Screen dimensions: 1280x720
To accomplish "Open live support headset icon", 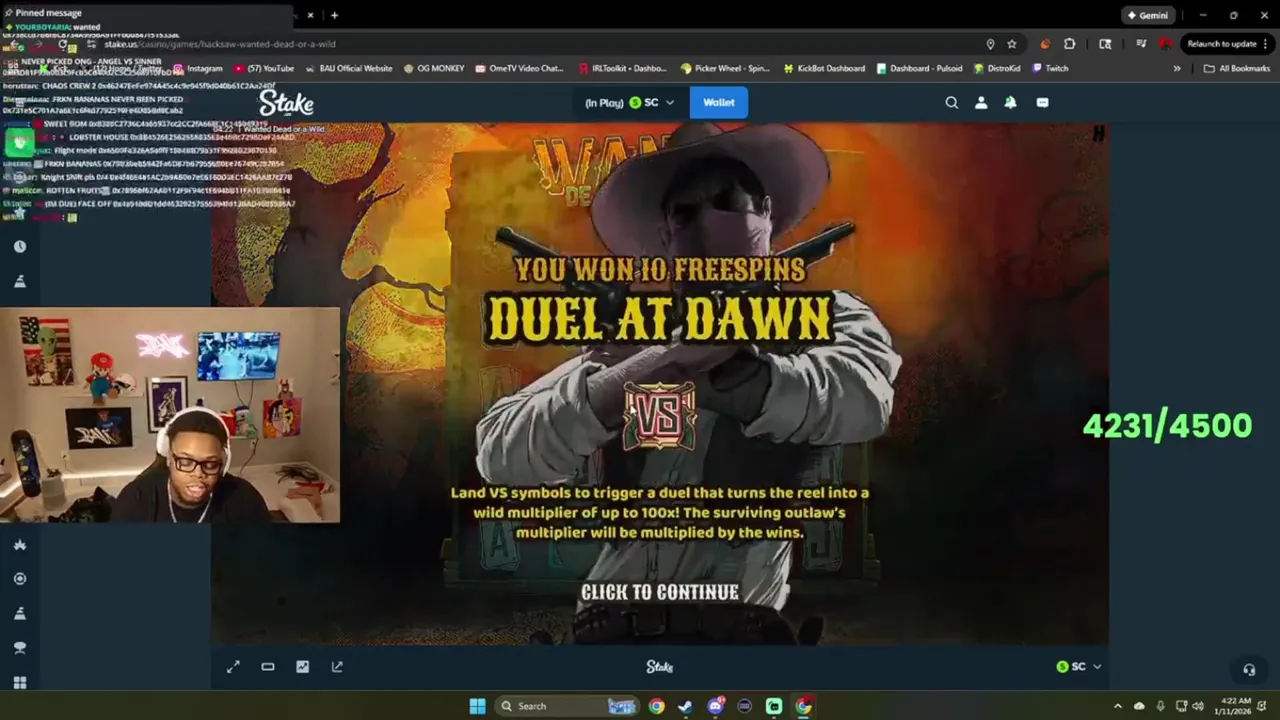I will click(1248, 669).
